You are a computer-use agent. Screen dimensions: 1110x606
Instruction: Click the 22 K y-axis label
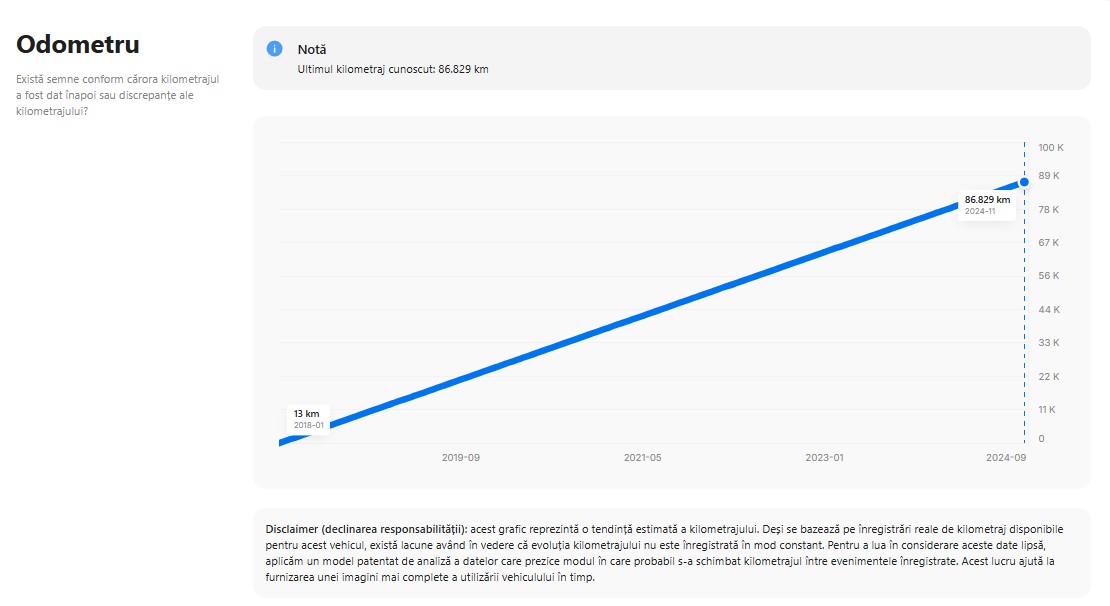click(1048, 376)
